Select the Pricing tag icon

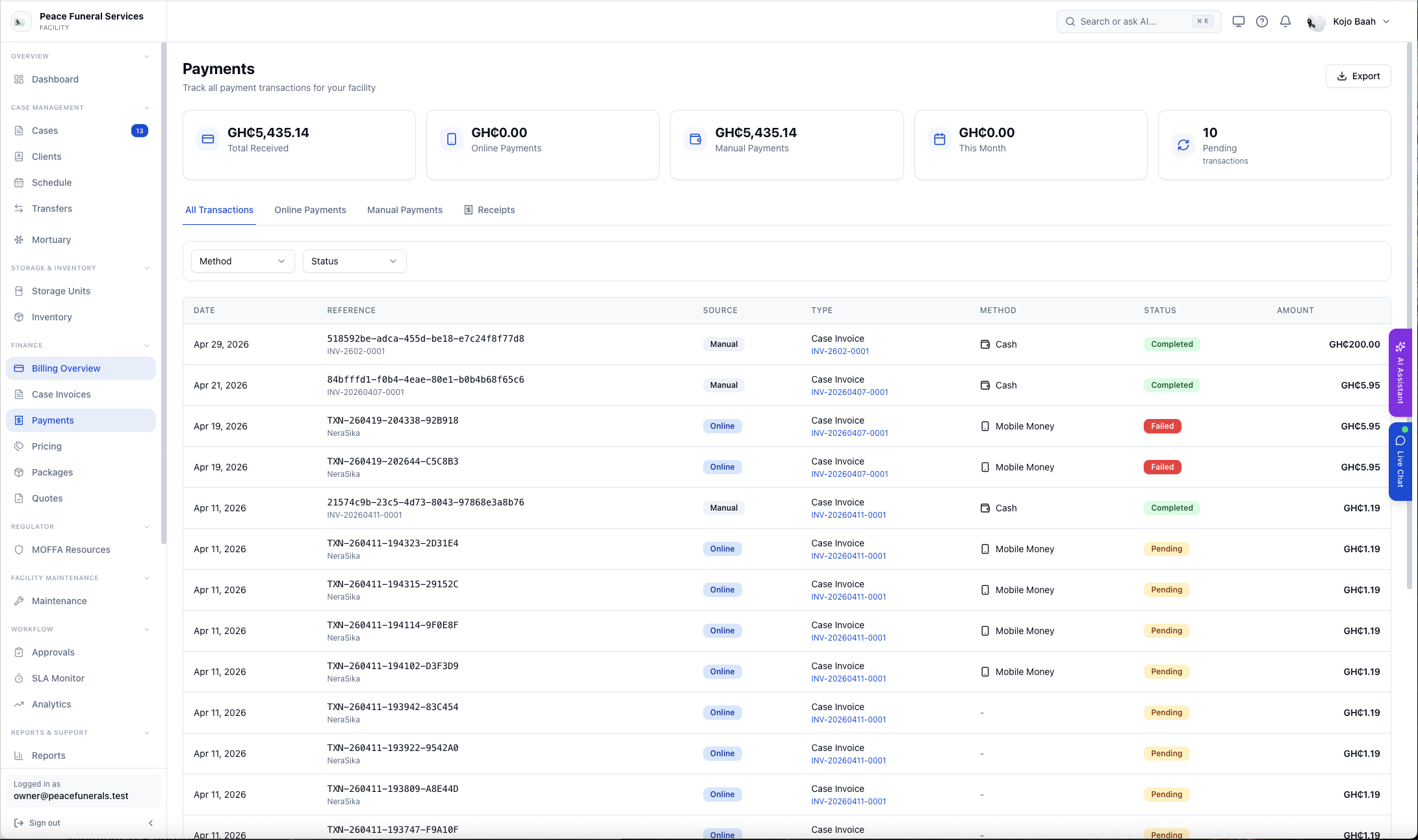[x=19, y=446]
